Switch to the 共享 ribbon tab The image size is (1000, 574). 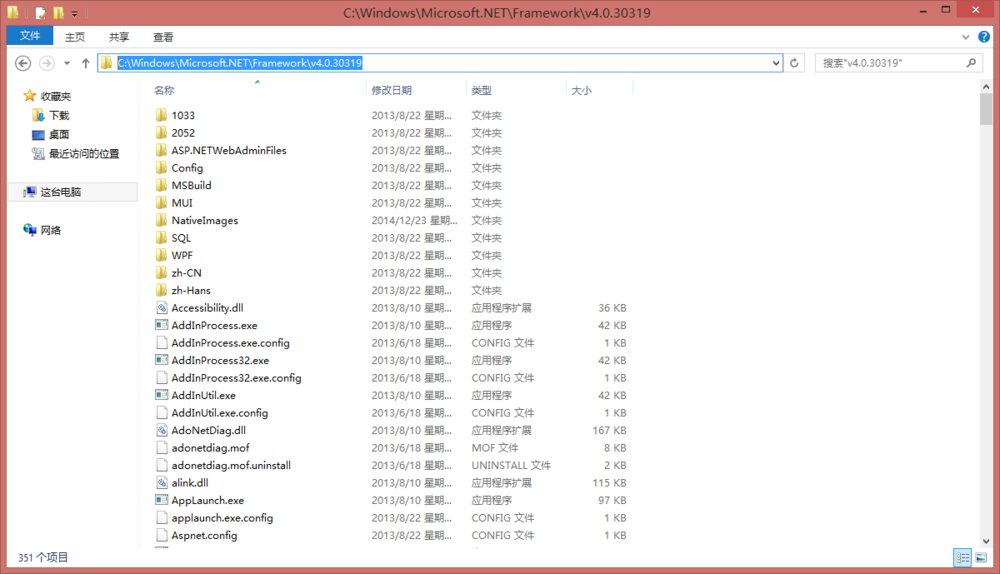(119, 37)
